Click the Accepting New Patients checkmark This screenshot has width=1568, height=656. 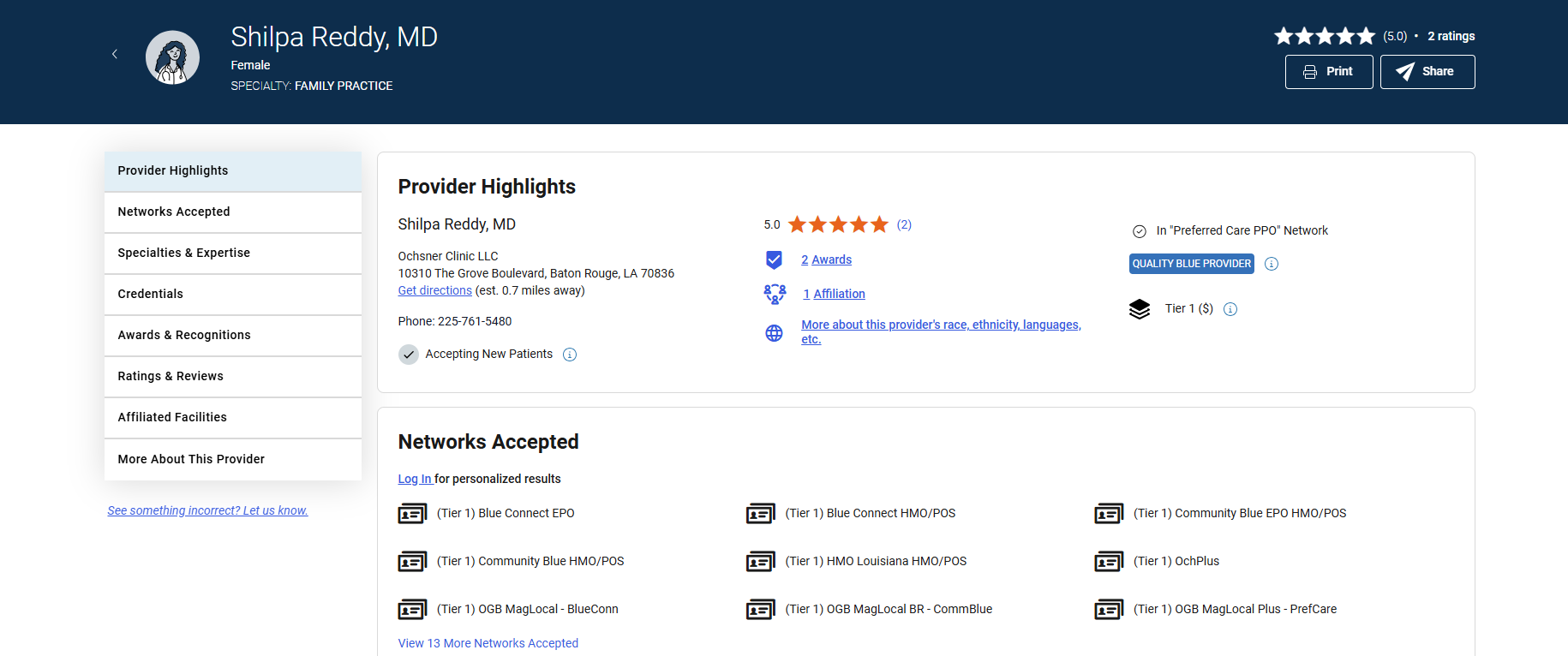(x=409, y=355)
